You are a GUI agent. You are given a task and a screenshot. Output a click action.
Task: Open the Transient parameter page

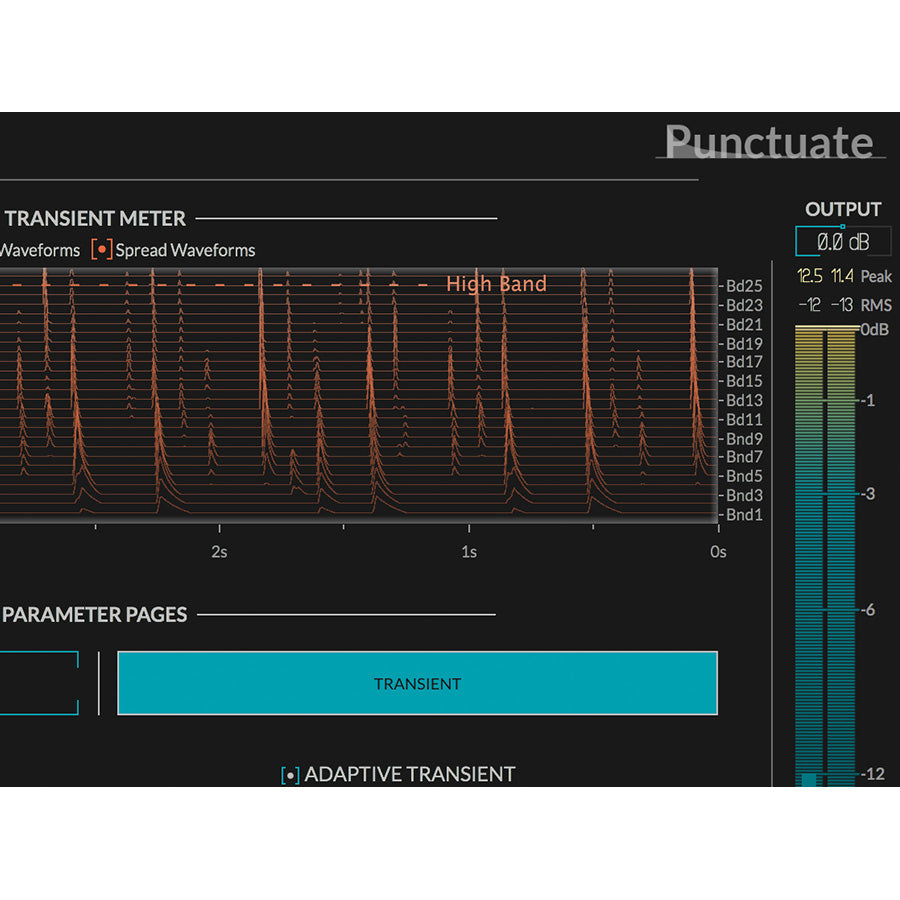coord(417,684)
